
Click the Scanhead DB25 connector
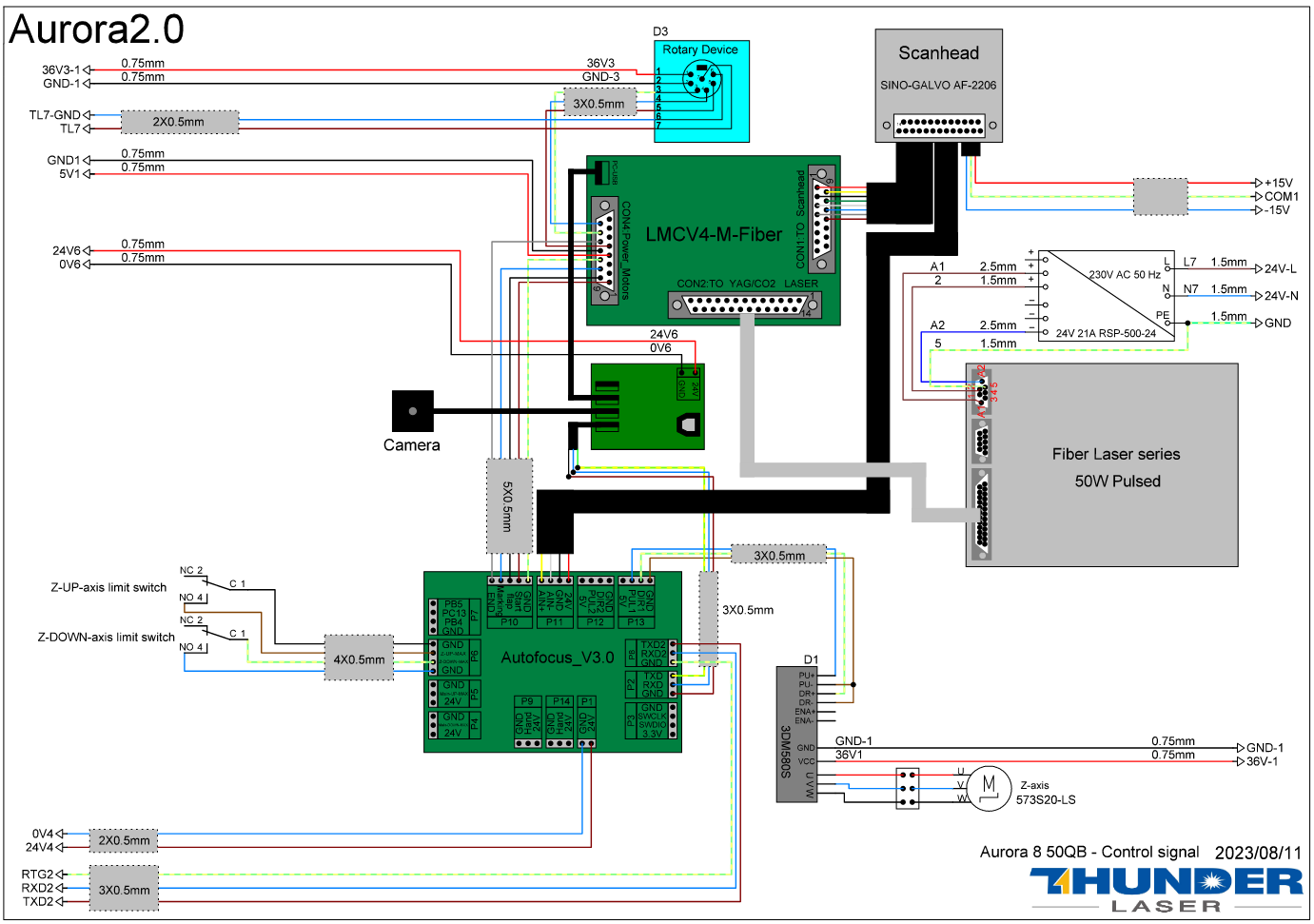click(939, 125)
